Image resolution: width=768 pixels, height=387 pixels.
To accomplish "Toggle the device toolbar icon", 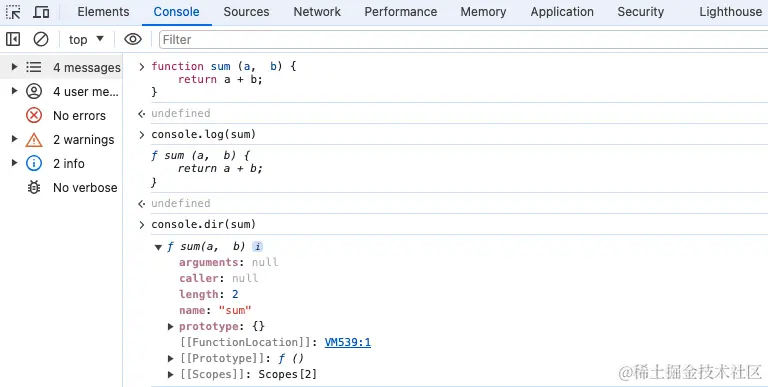I will coord(41,12).
